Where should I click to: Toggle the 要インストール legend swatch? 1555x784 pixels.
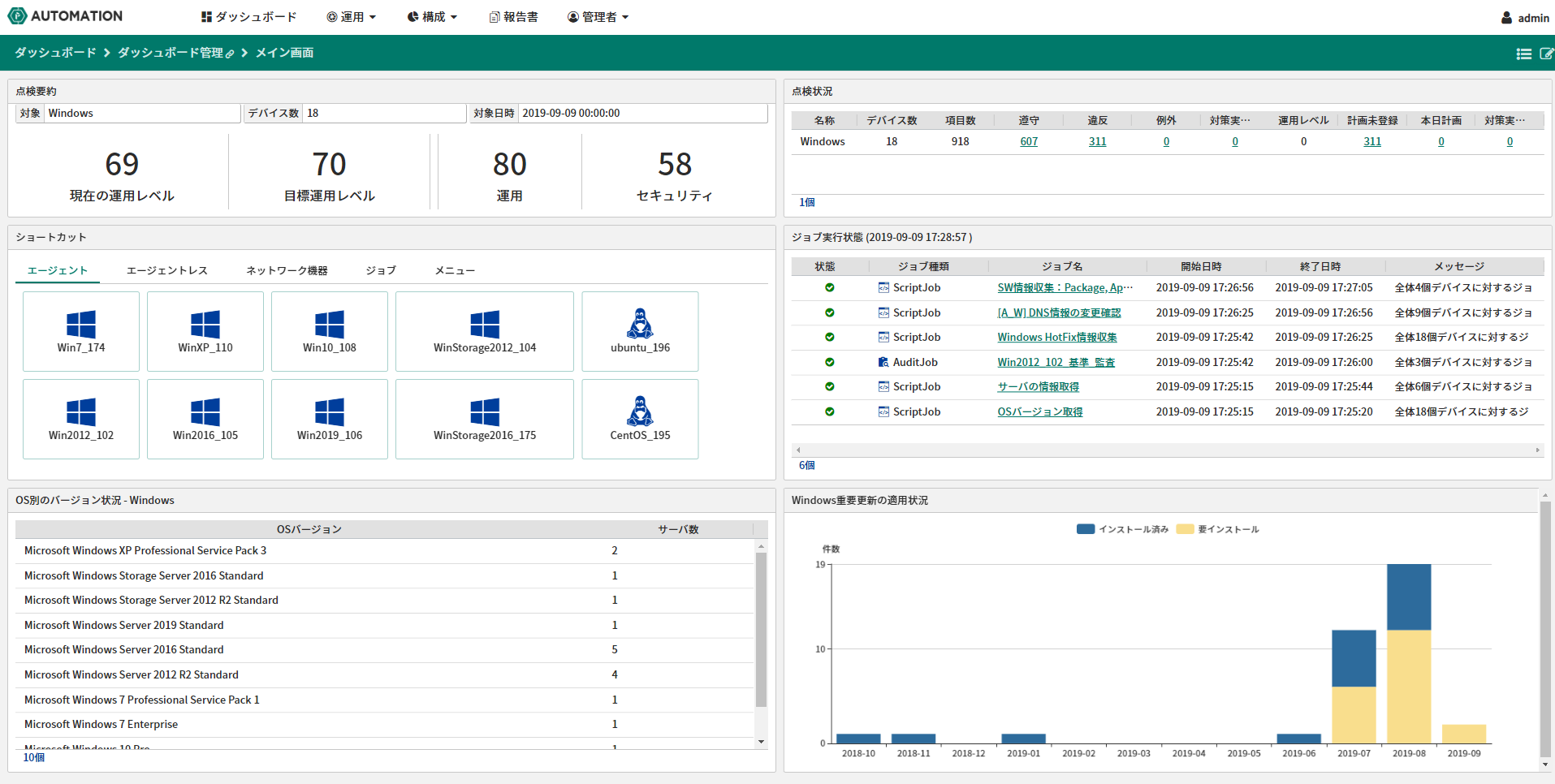pyautogui.click(x=1186, y=529)
